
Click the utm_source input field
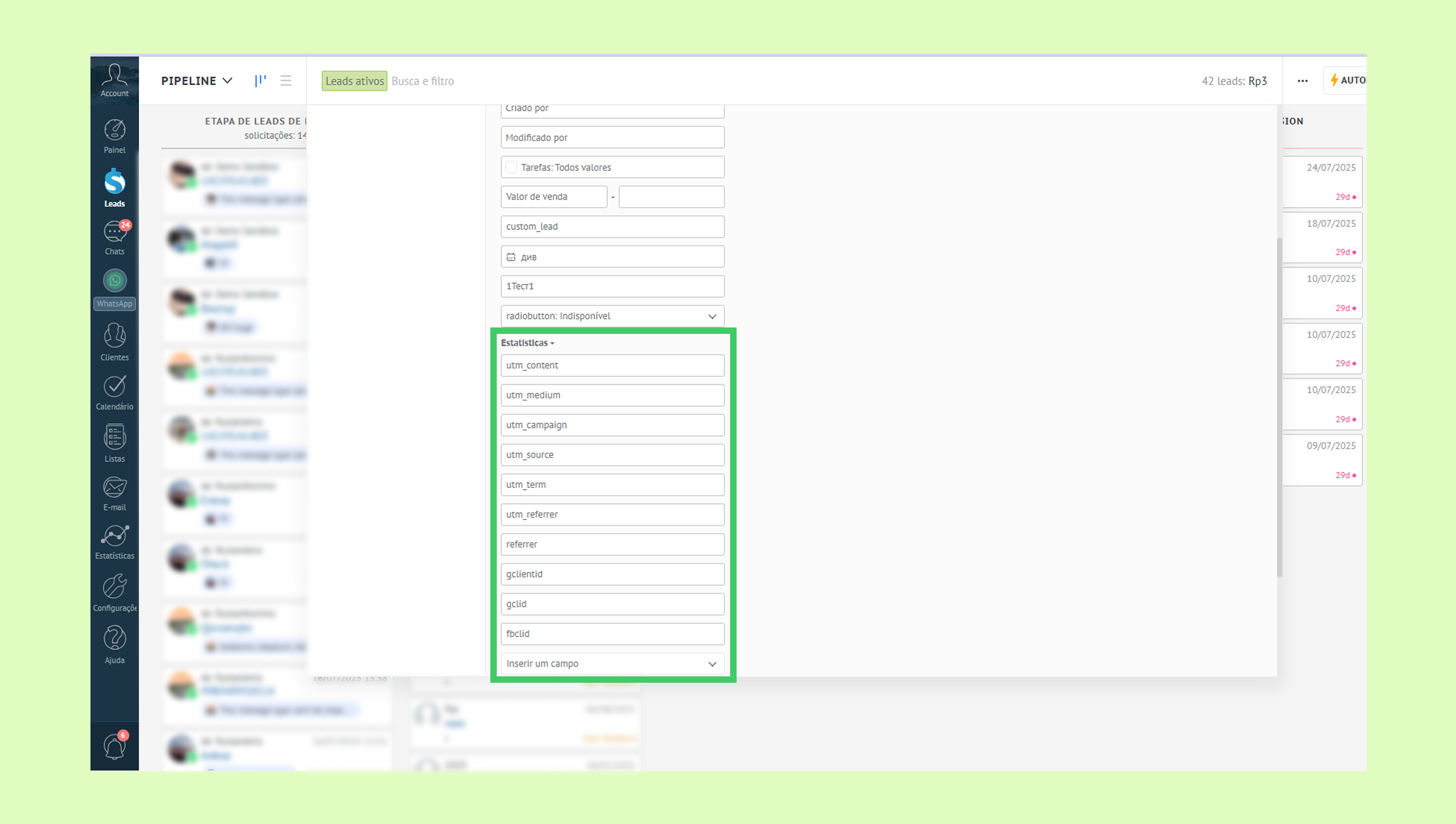(612, 454)
